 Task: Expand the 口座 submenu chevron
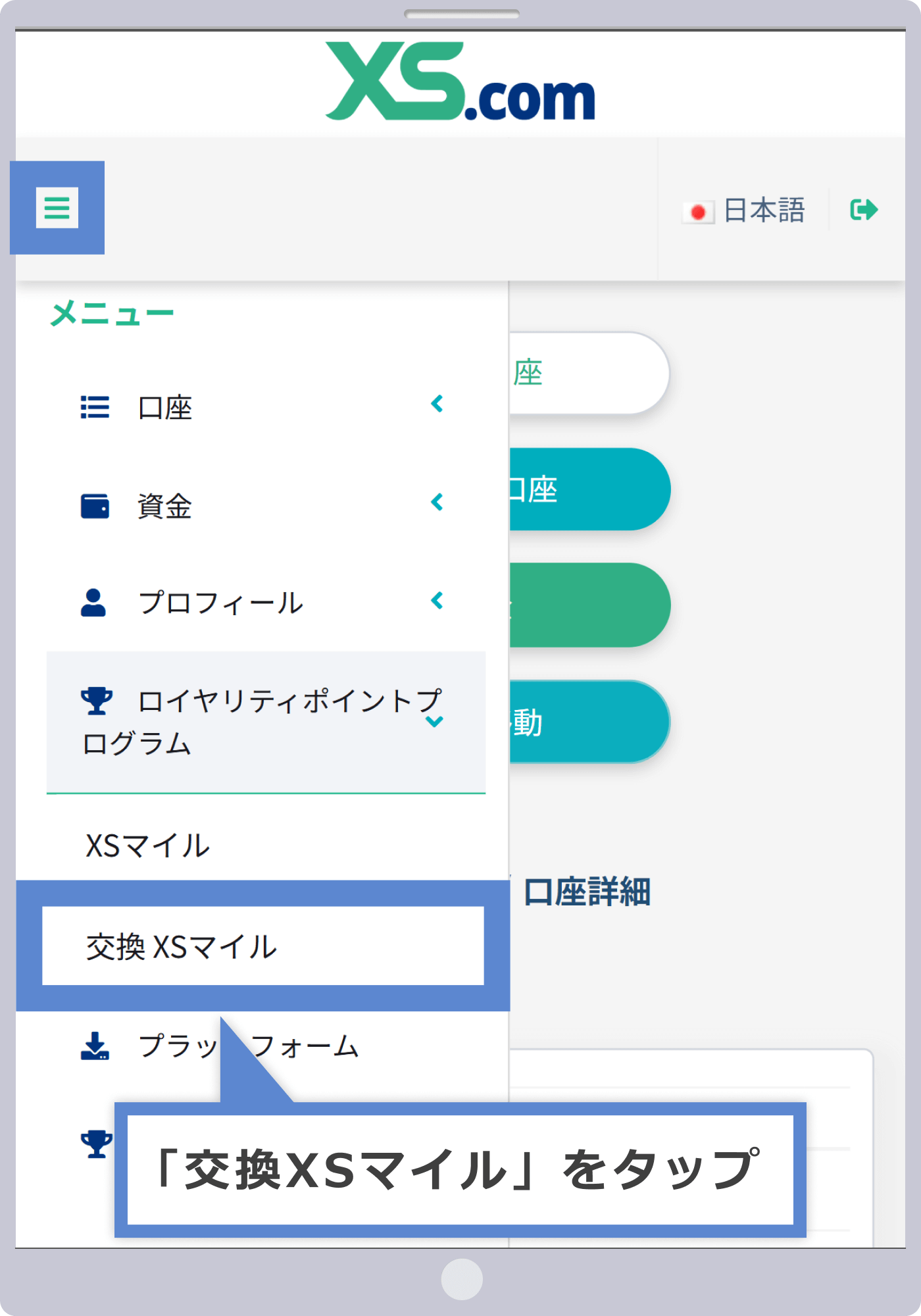pyautogui.click(x=437, y=403)
